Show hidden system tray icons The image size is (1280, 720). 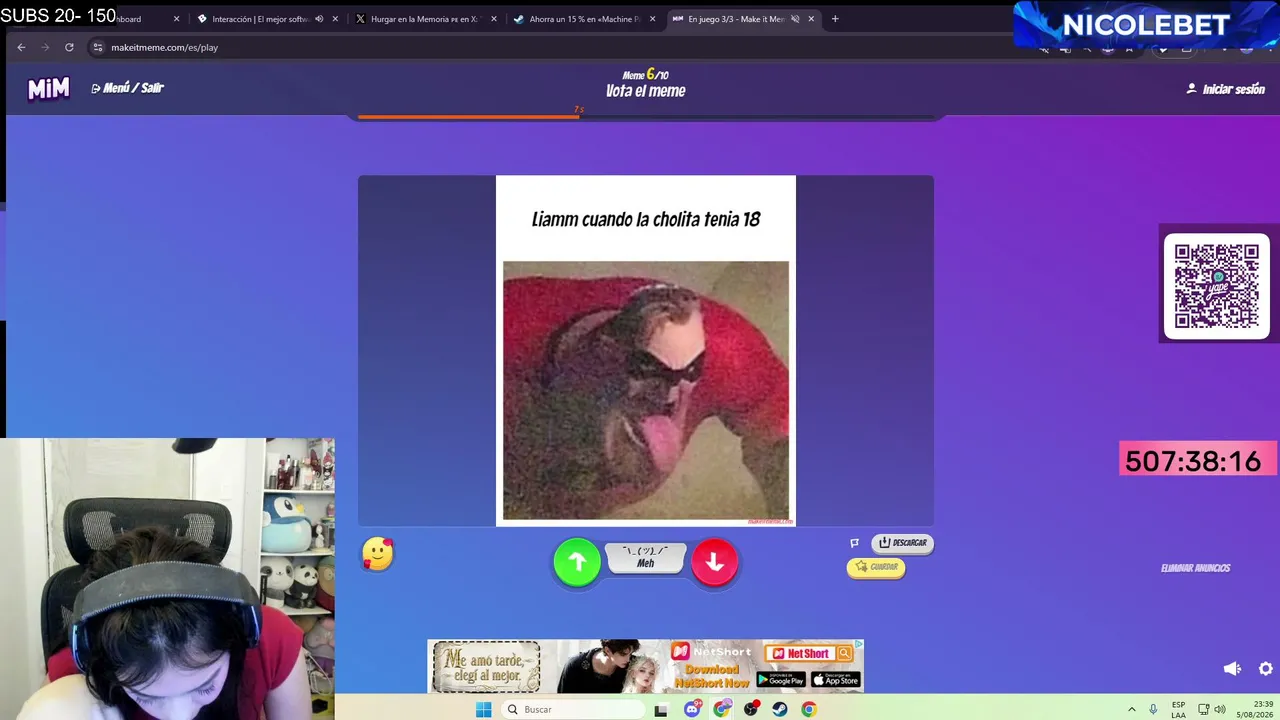click(1132, 709)
